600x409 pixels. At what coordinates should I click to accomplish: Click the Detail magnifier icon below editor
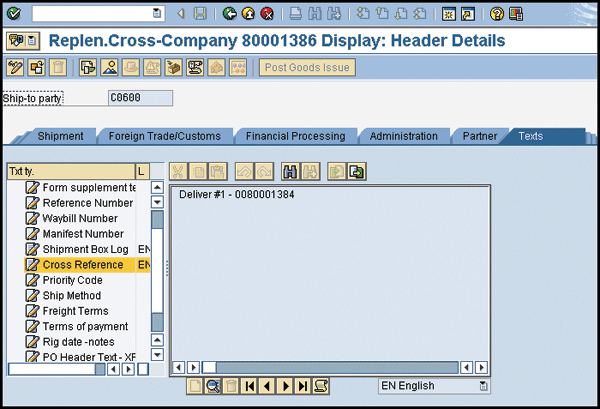click(x=213, y=386)
